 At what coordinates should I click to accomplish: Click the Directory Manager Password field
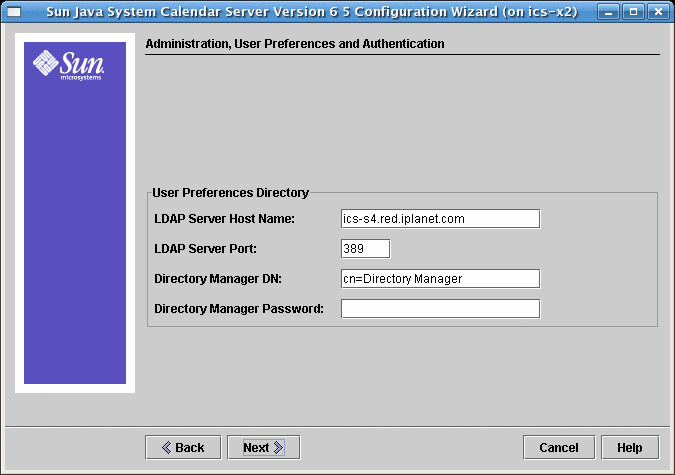[440, 309]
